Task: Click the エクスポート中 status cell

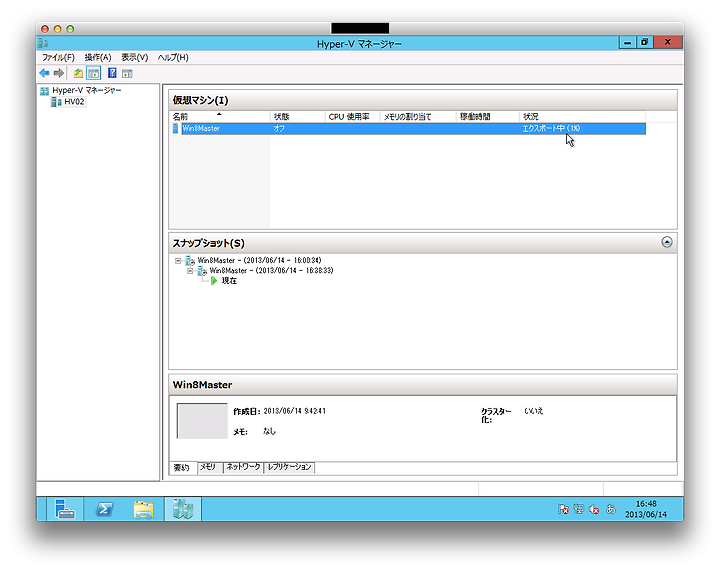Action: pyautogui.click(x=551, y=129)
